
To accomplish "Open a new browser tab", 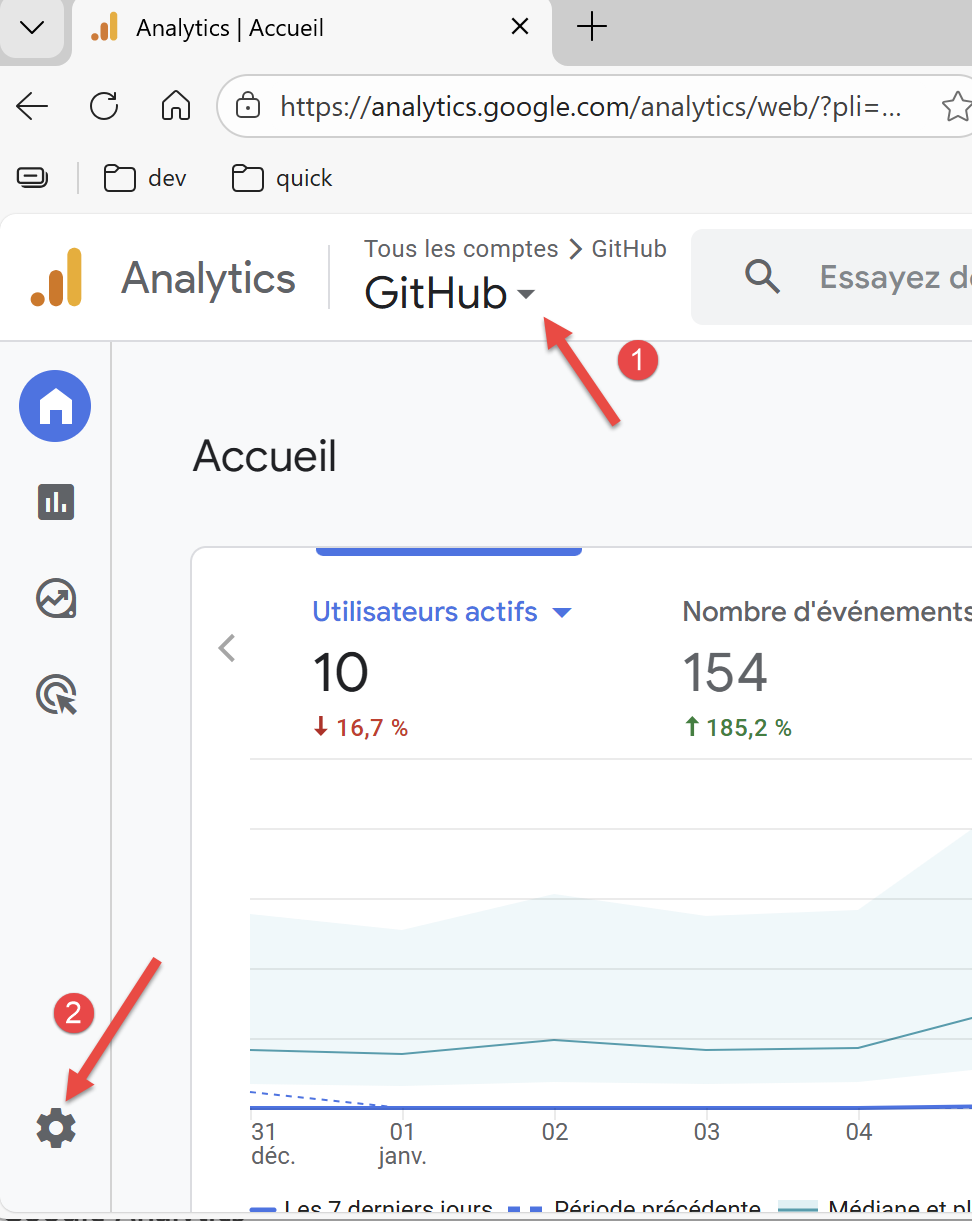I will pyautogui.click(x=592, y=28).
